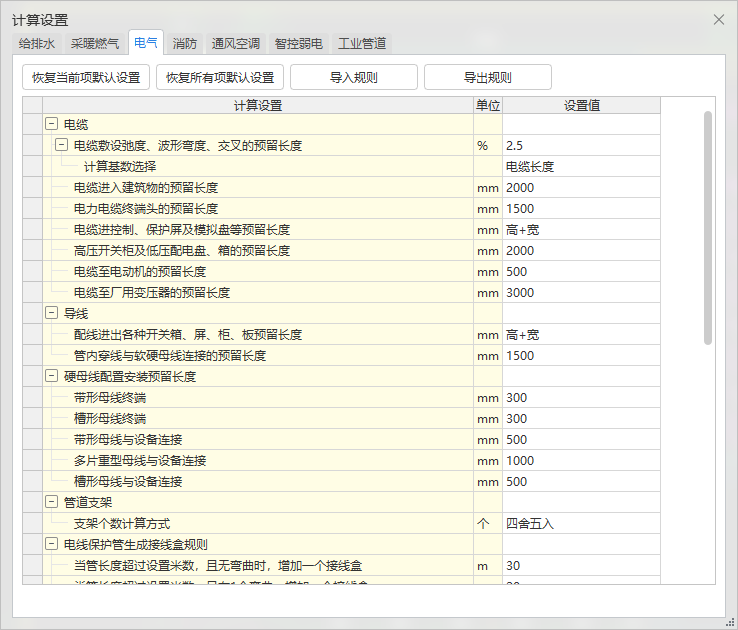738x630 pixels.
Task: Select the 支架个数计算方式 value 四舍五入
Action: (579, 523)
